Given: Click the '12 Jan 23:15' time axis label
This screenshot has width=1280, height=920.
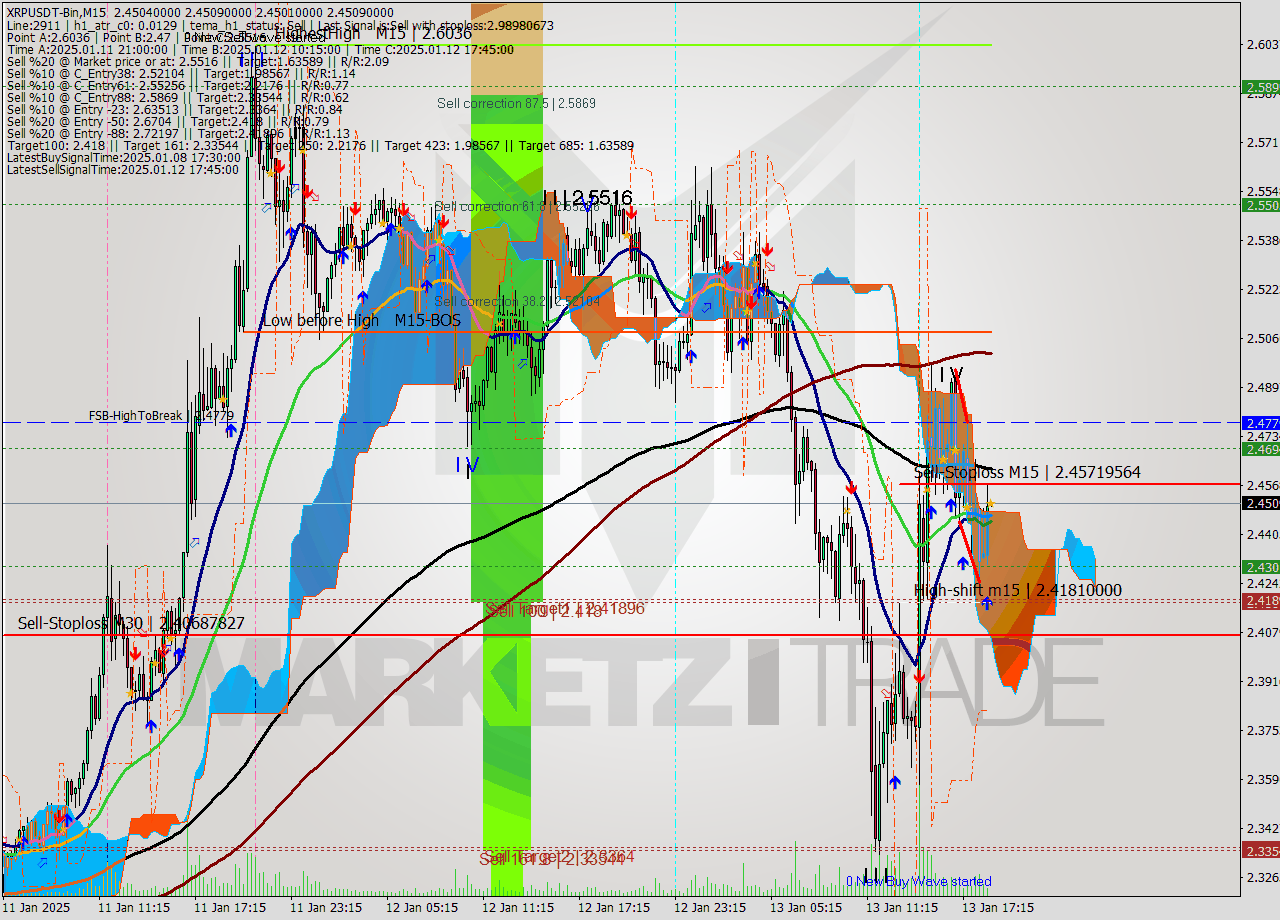Looking at the screenshot, I should point(710,908).
